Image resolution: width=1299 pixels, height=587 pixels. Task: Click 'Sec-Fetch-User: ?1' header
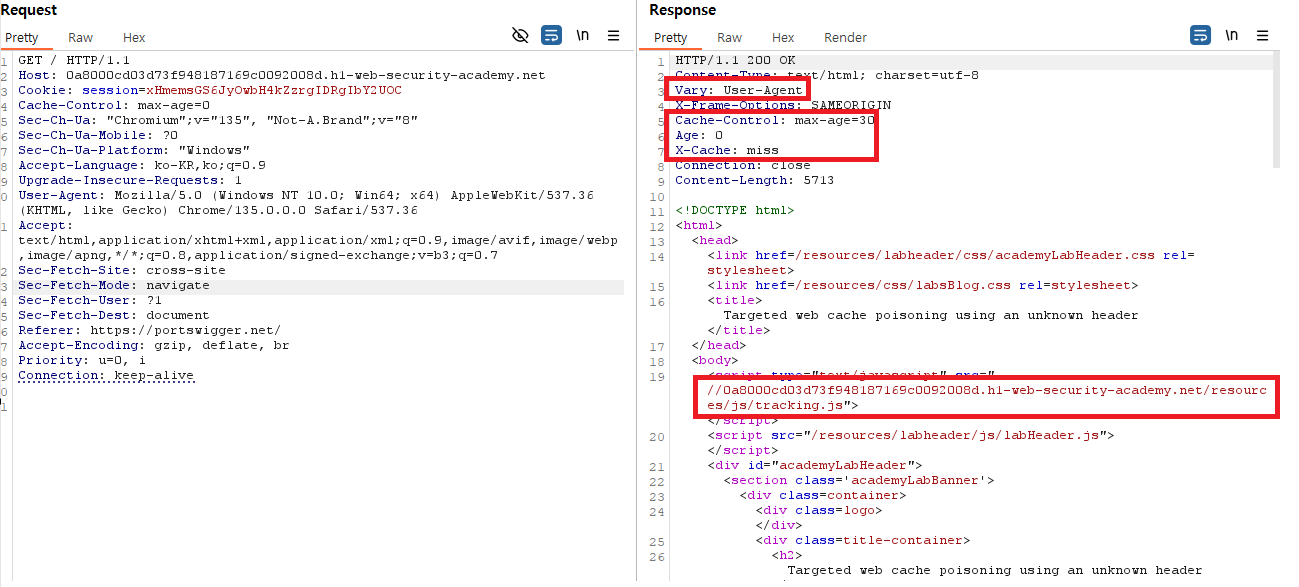tap(90, 300)
